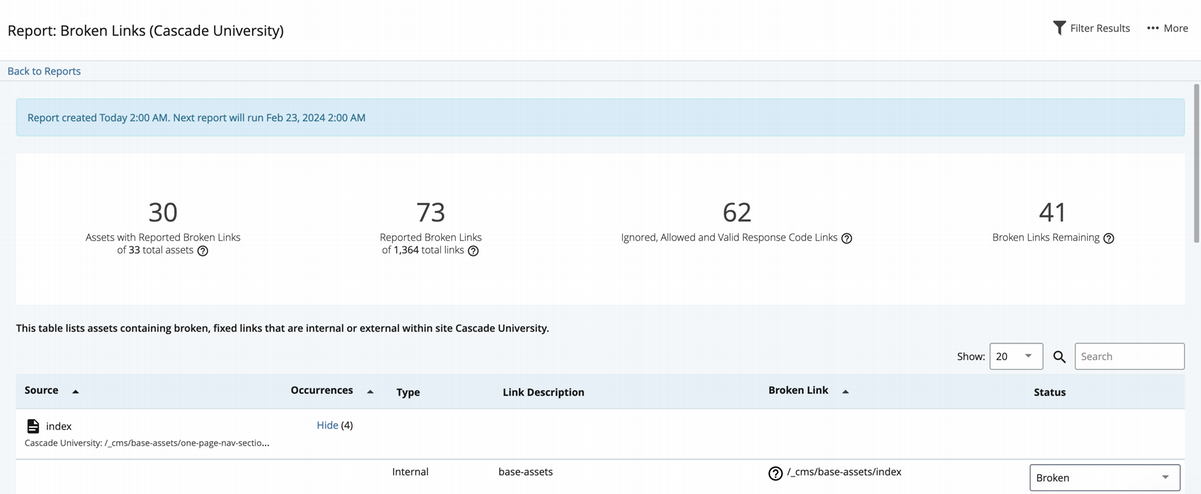1201x494 pixels.
Task: Open the index source asset
Action: pyautogui.click(x=59, y=426)
